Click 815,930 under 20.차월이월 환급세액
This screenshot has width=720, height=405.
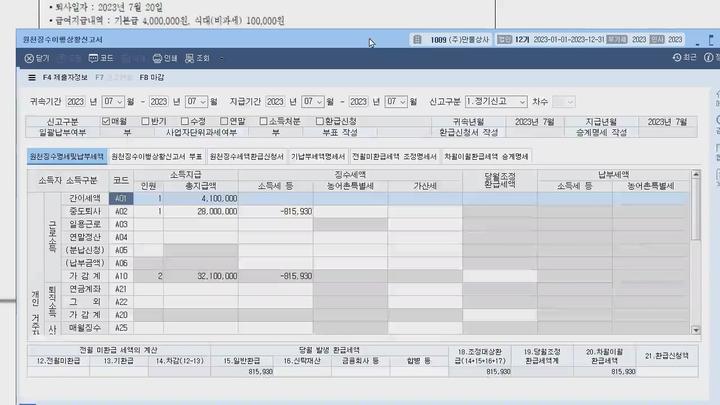pos(605,372)
